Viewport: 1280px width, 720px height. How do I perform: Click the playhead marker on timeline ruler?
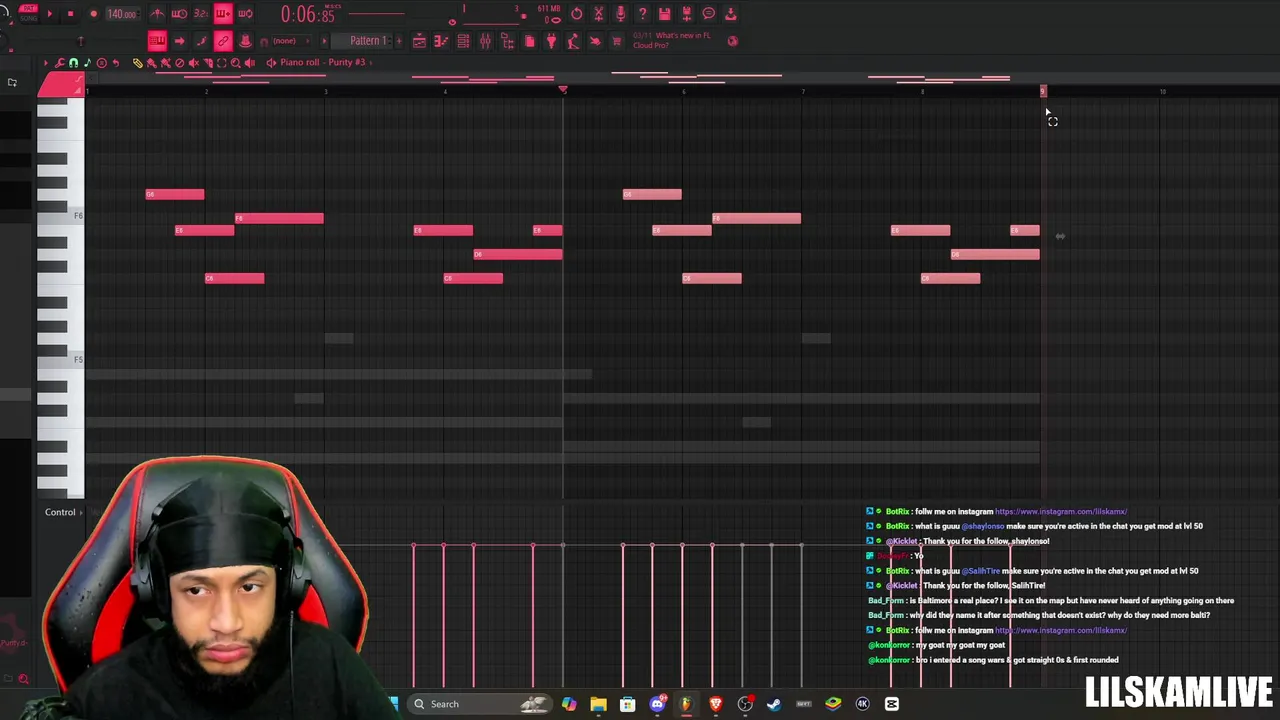[563, 91]
